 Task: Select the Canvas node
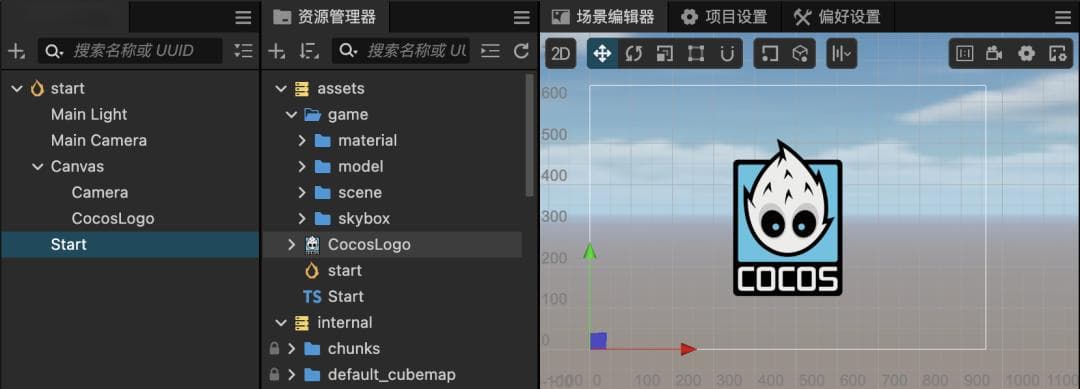(77, 167)
